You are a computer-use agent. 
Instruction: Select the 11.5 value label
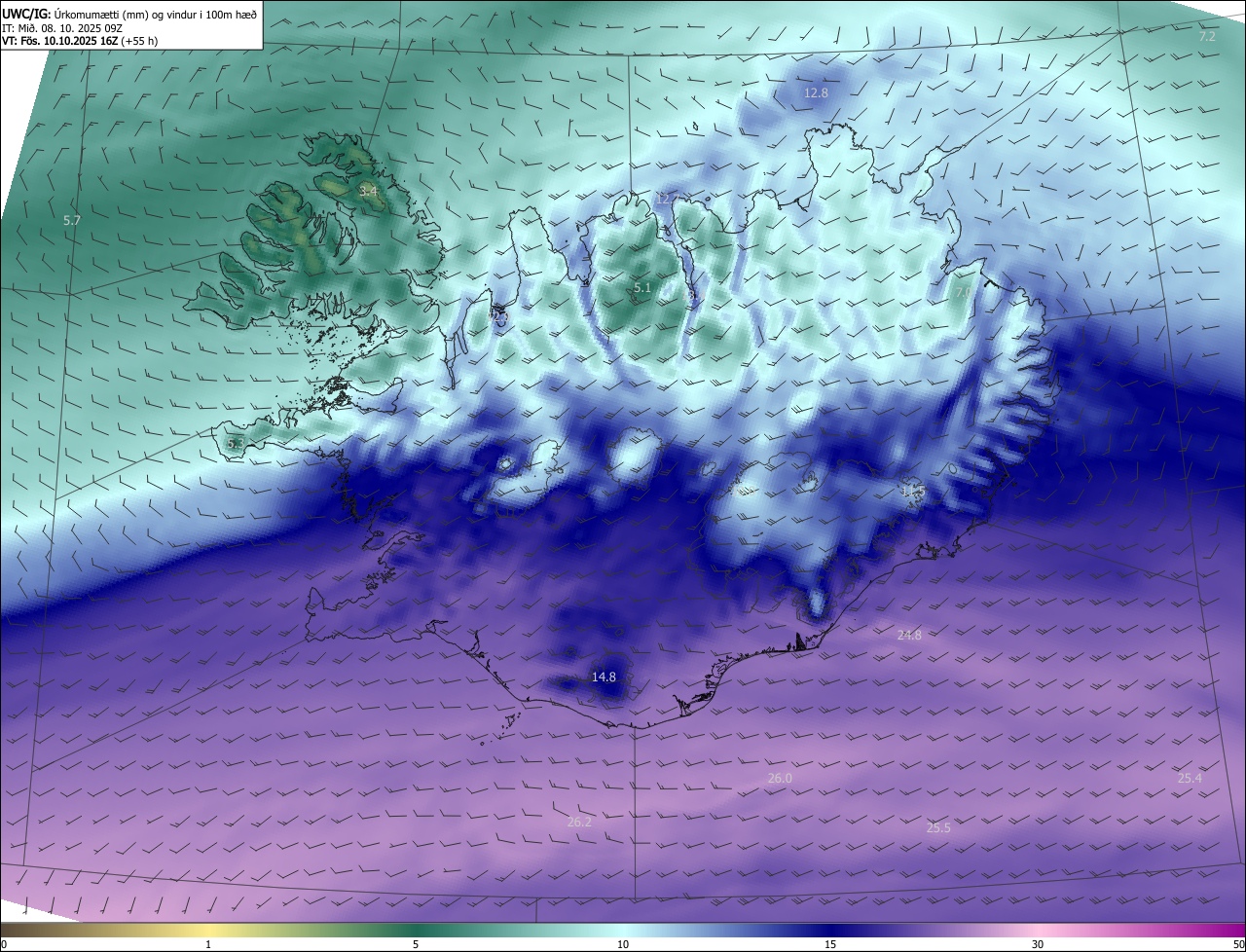(x=913, y=492)
